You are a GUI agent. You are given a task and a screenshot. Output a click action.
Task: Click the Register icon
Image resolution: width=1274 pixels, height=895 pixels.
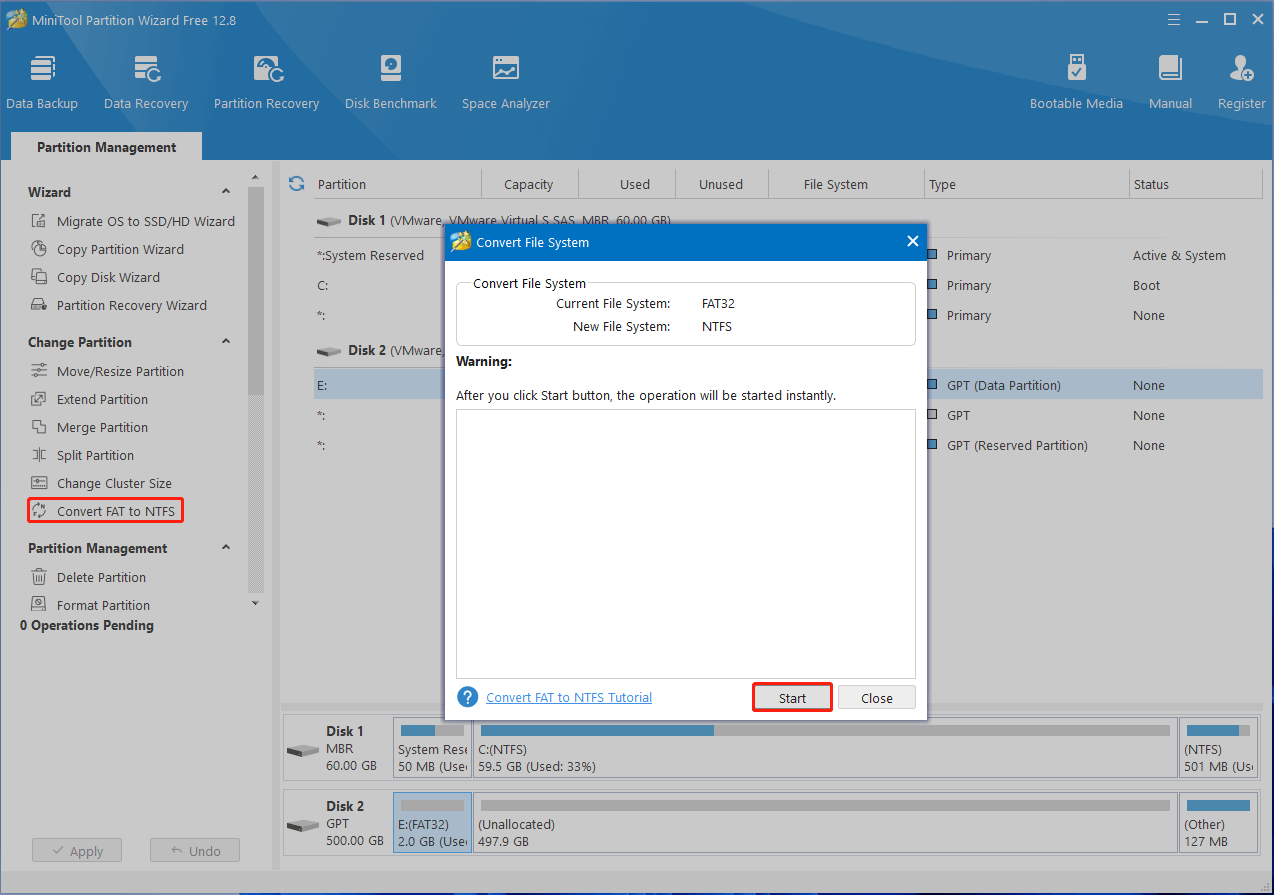(1241, 82)
